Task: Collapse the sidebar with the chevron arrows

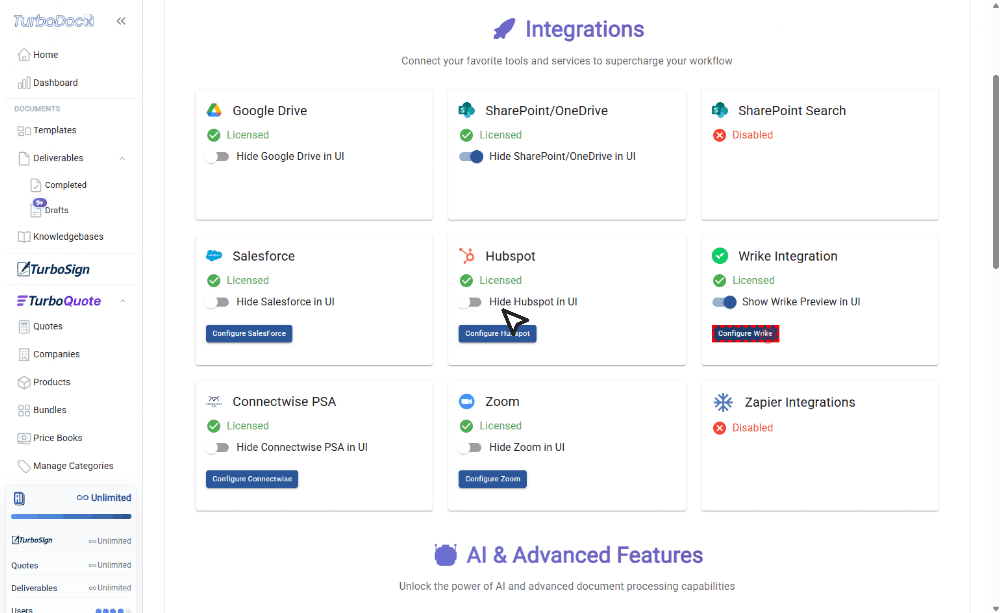Action: (121, 20)
